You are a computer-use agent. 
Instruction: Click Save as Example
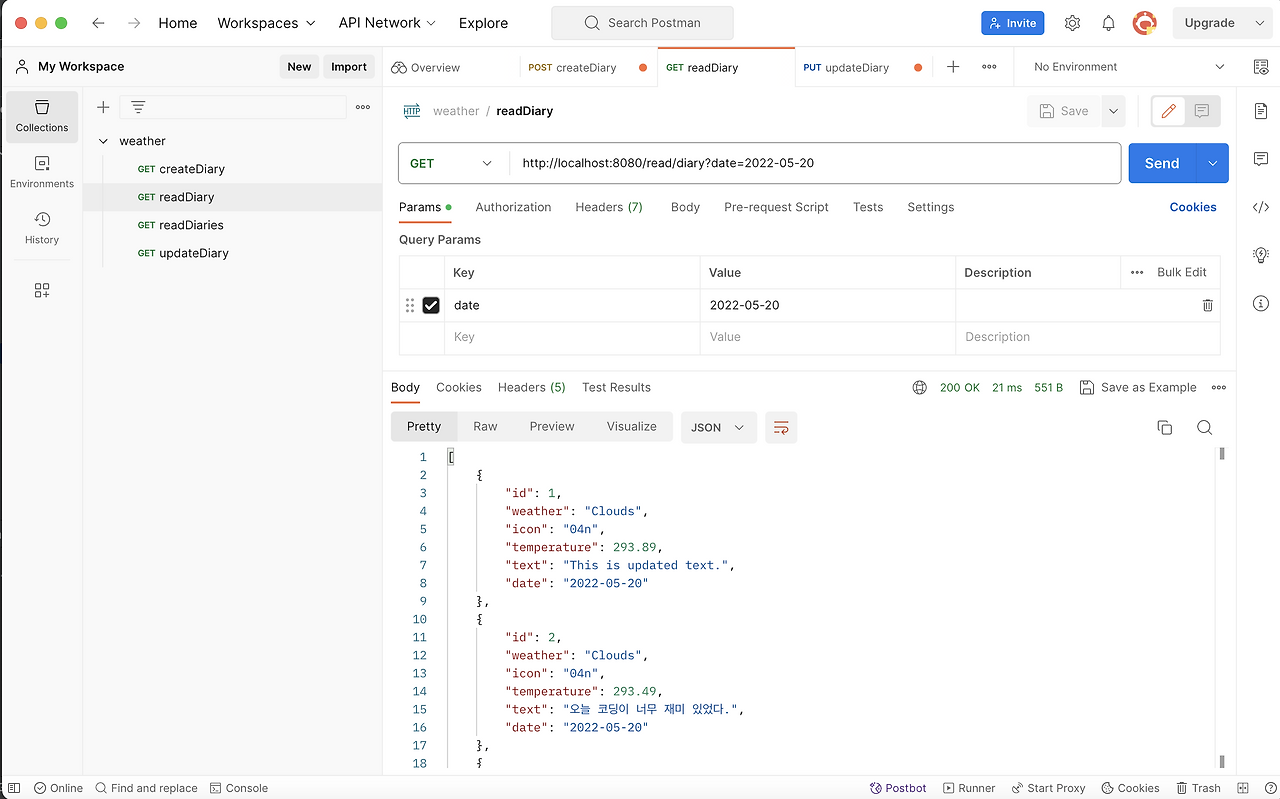pos(1138,387)
